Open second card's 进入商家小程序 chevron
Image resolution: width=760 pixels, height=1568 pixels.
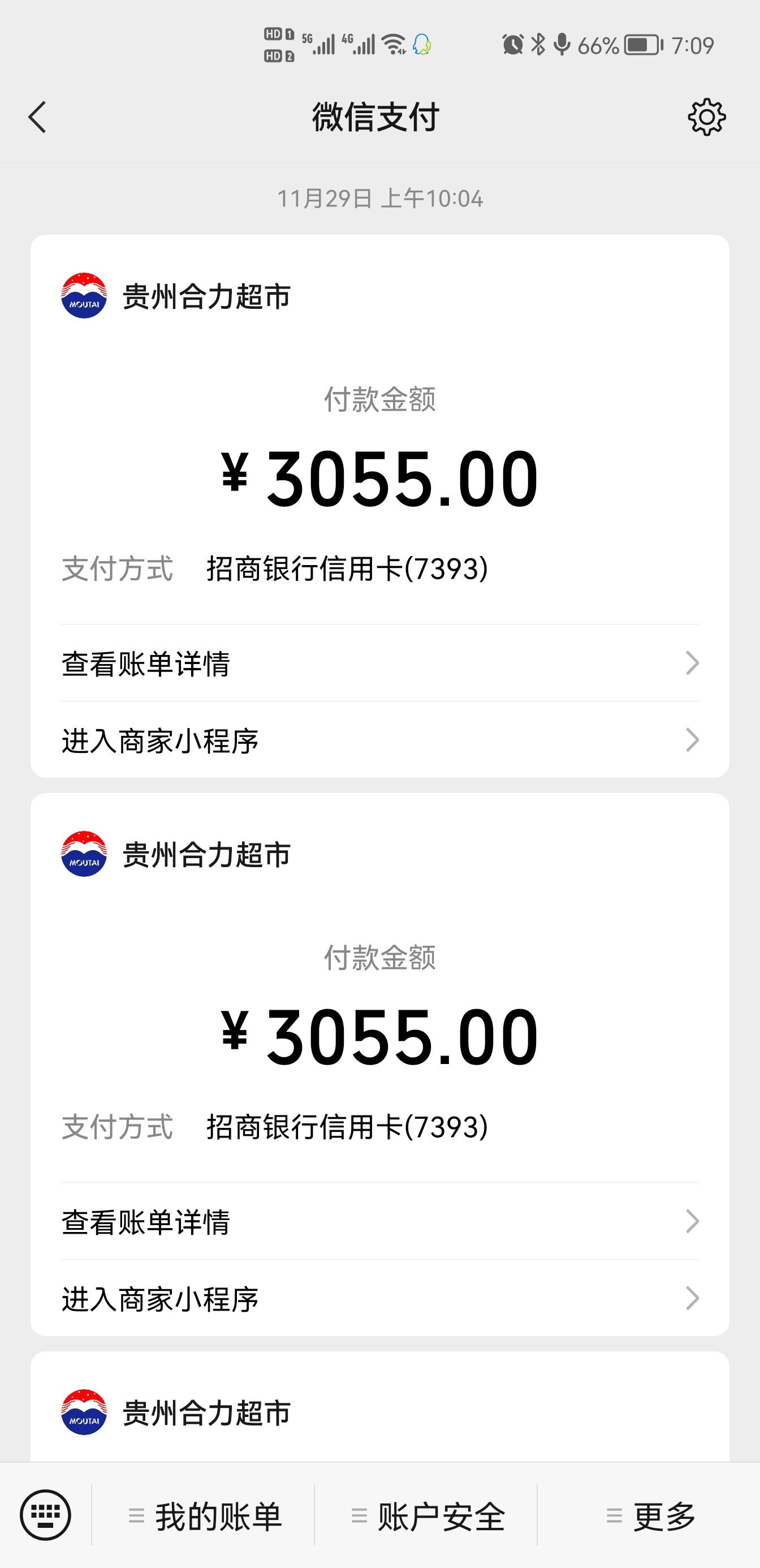click(692, 1298)
